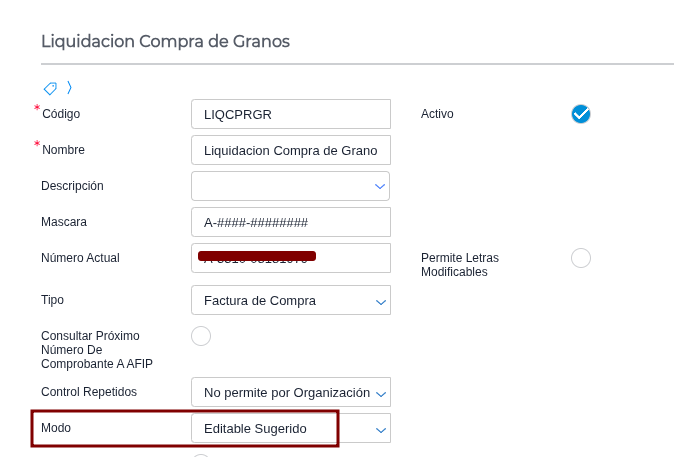Click the Liquidacion Compra de Granos heading
Viewport: 674px width, 457px height.
pyautogui.click(x=165, y=41)
